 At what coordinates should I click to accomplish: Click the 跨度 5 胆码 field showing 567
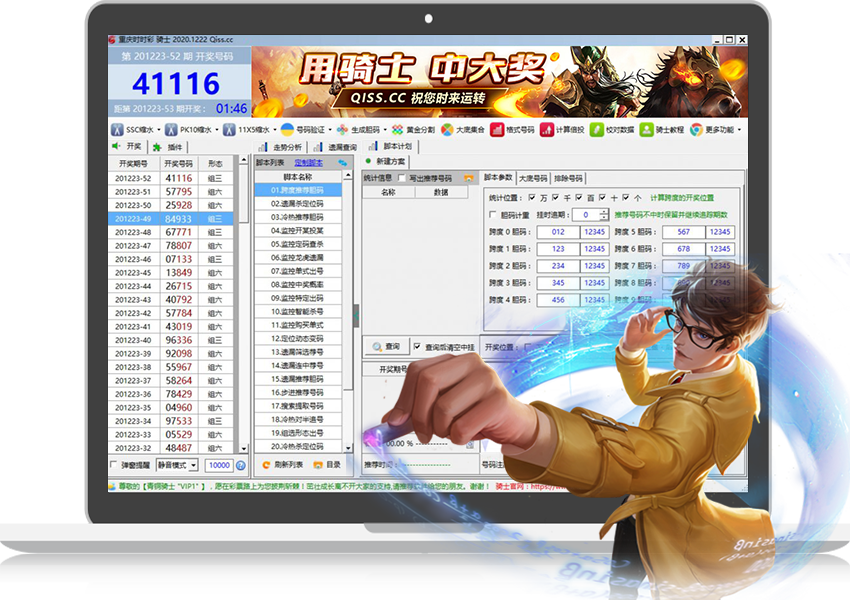[684, 232]
